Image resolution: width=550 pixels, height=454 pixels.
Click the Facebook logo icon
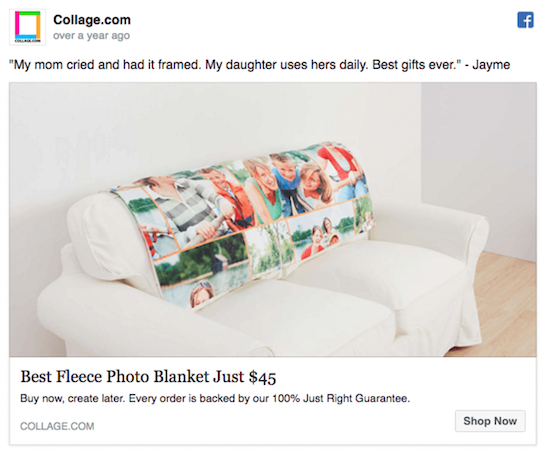(525, 20)
